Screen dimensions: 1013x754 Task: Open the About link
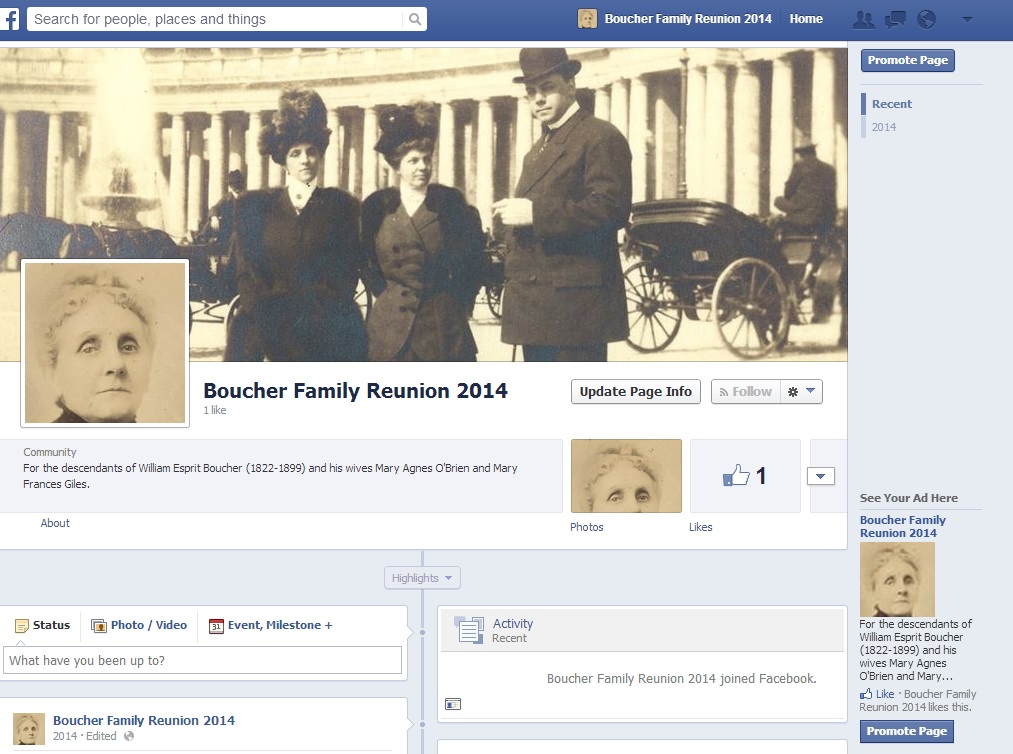[55, 523]
